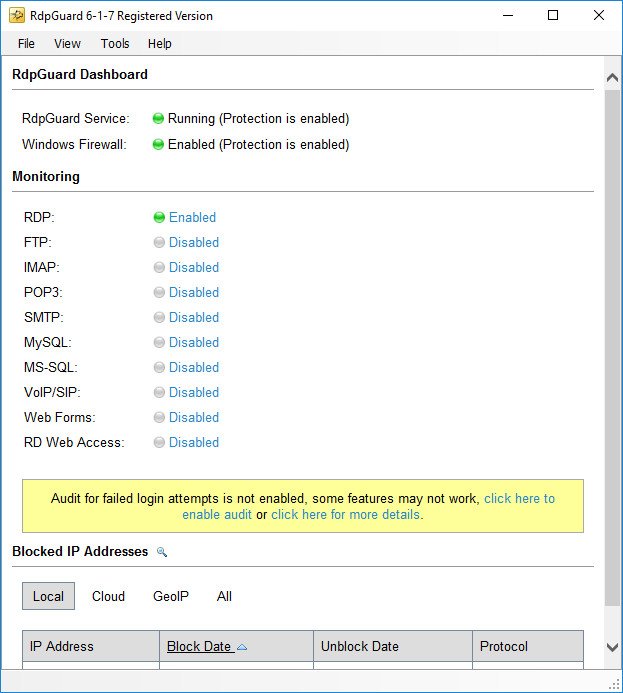The image size is (623, 693).
Task: Select the Local blocked IP tab
Action: [48, 596]
